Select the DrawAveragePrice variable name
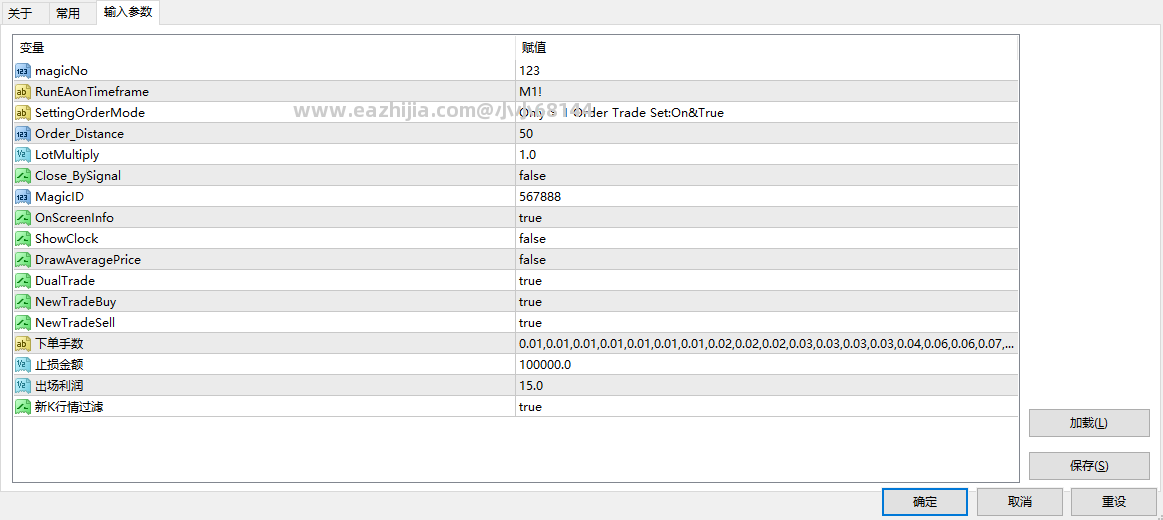Image resolution: width=1163 pixels, height=520 pixels. point(88,260)
